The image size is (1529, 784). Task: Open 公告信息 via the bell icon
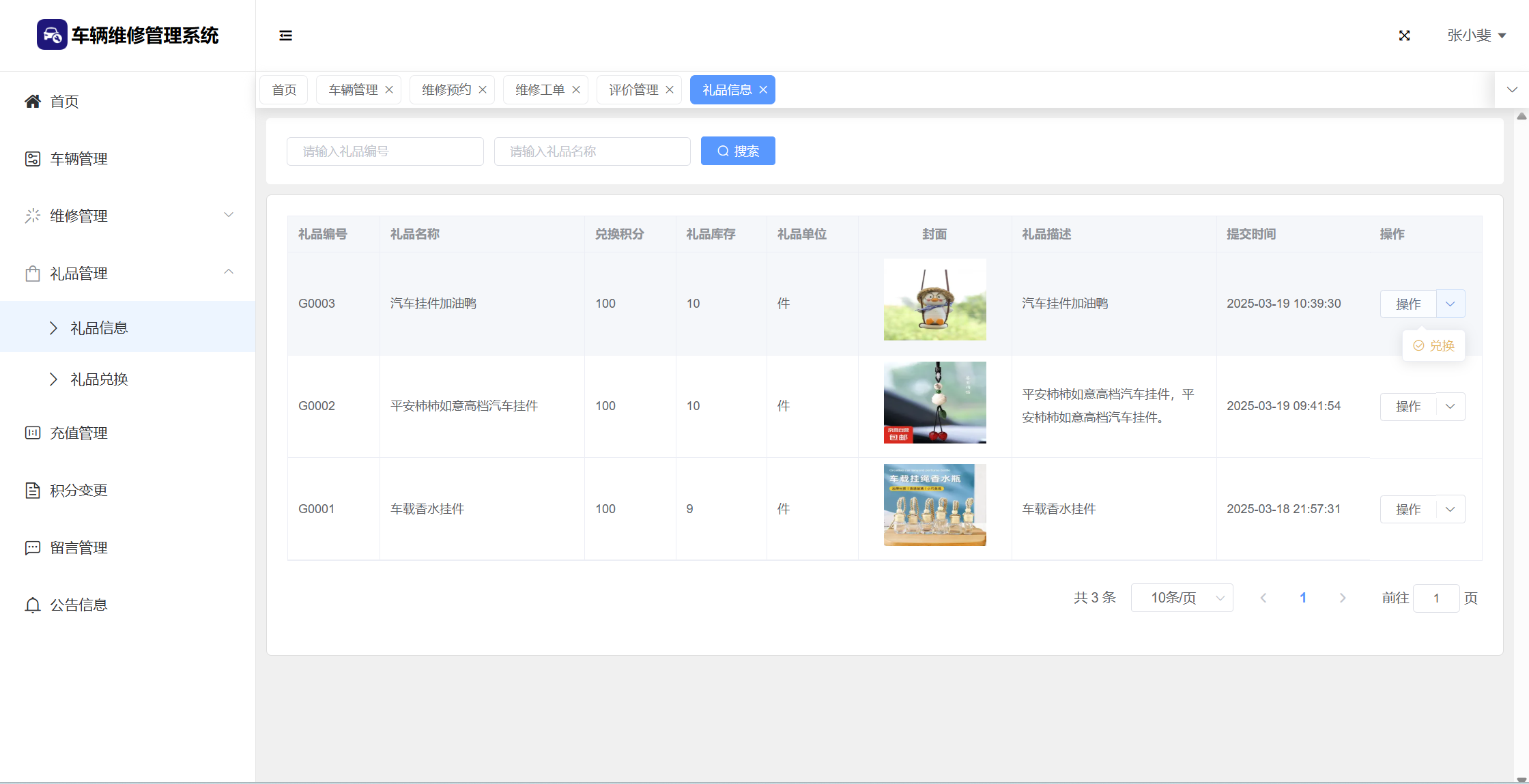point(32,605)
